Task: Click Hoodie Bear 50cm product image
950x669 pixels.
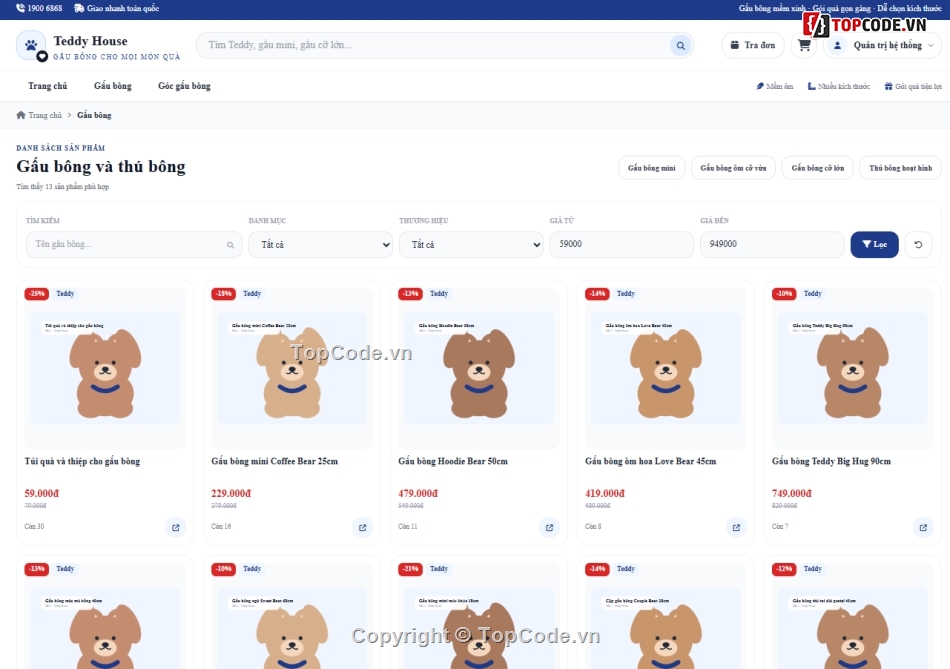Action: click(479, 368)
